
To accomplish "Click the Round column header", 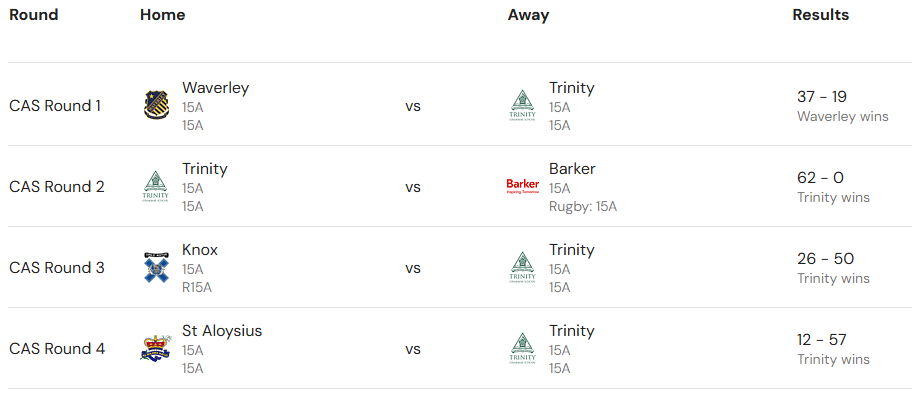I will coord(34,15).
